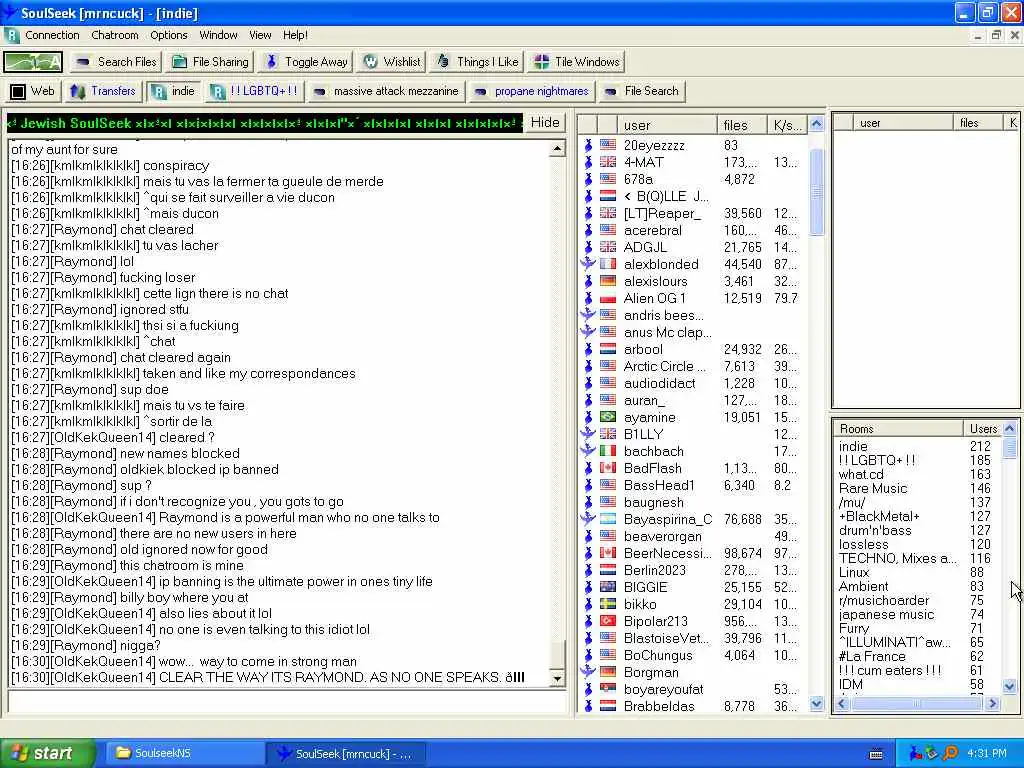Open the Connection menu
The width and height of the screenshot is (1024, 768).
click(x=52, y=35)
